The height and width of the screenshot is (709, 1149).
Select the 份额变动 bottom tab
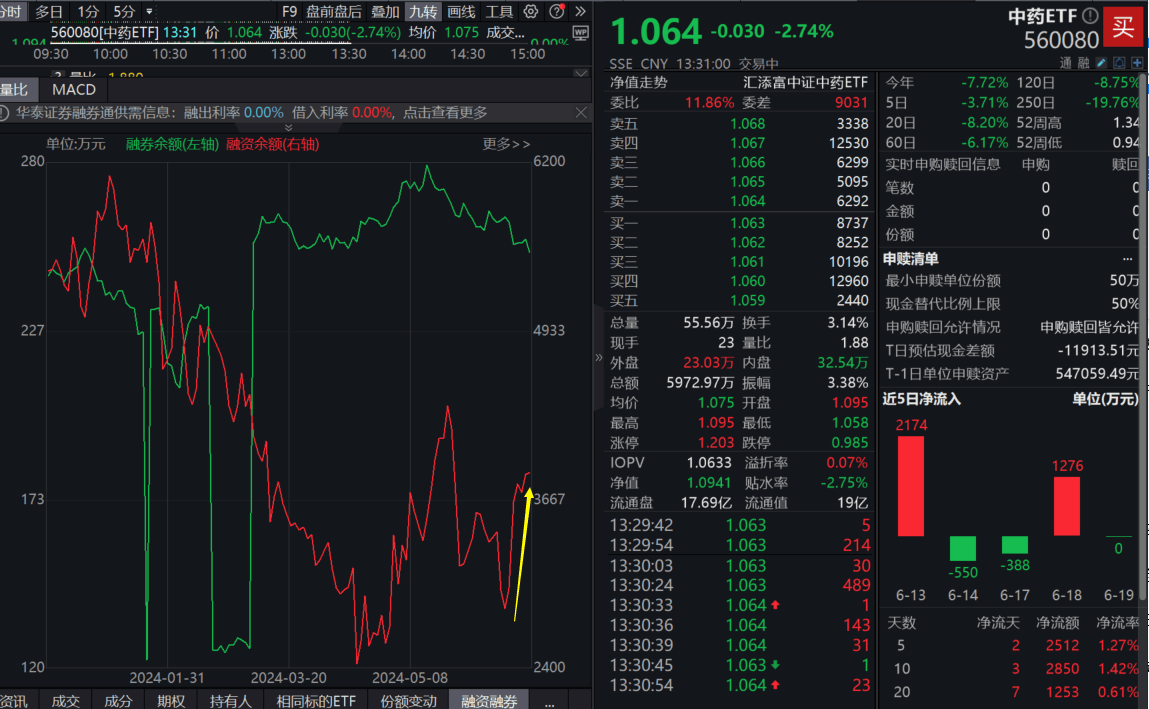point(408,701)
